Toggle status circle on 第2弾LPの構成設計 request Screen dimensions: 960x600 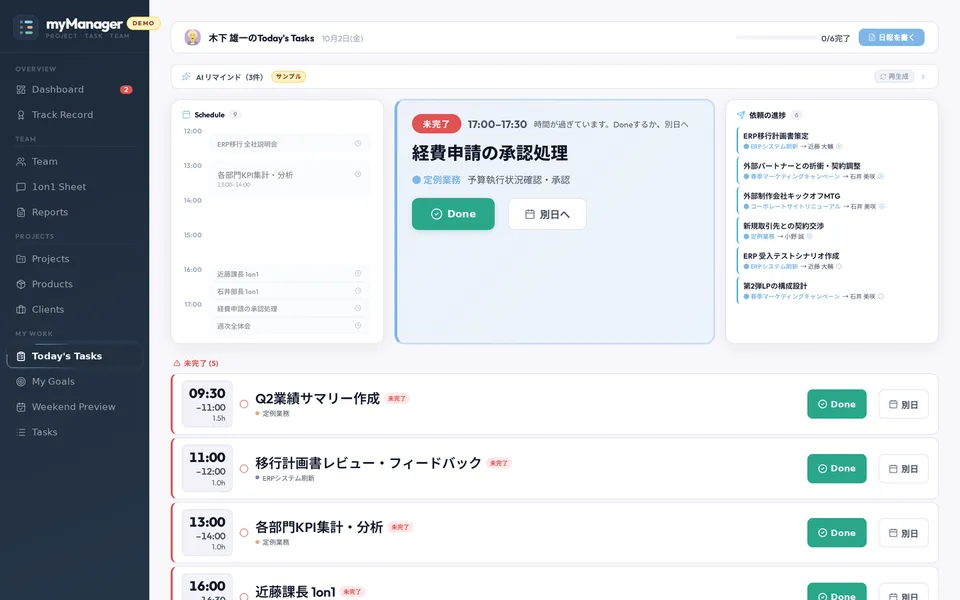pos(880,296)
